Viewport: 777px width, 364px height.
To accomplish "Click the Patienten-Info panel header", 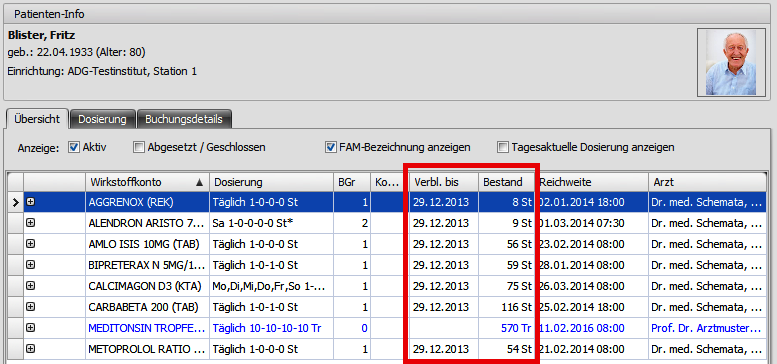I will 387,14.
